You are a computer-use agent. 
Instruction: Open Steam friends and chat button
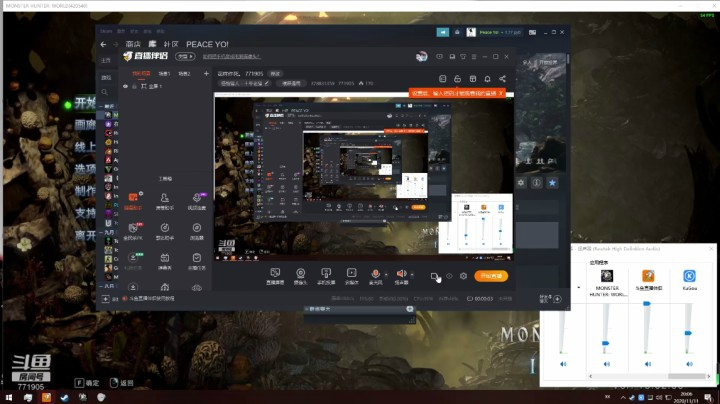point(551,299)
